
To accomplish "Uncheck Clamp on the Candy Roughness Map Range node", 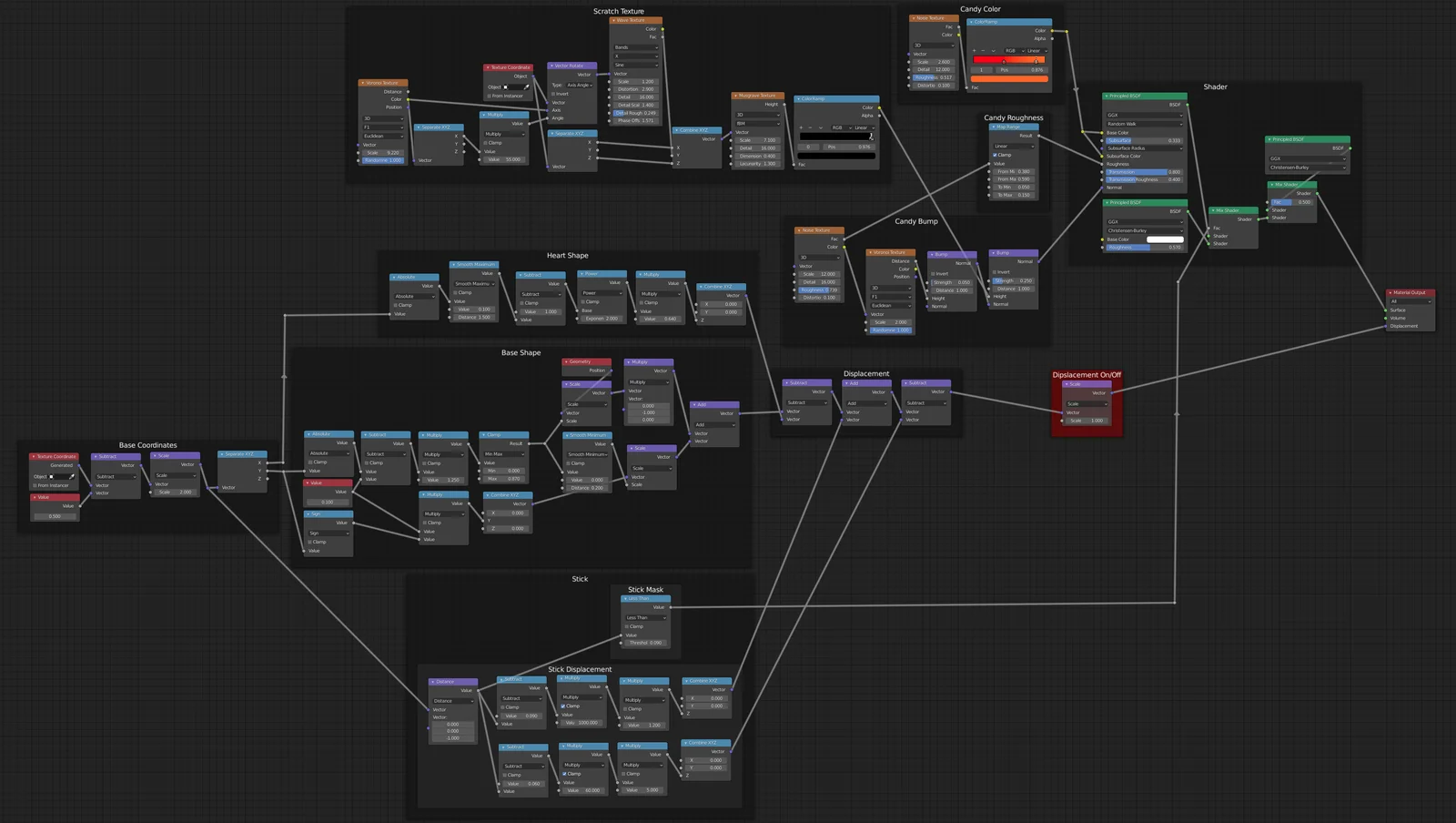I will point(995,155).
